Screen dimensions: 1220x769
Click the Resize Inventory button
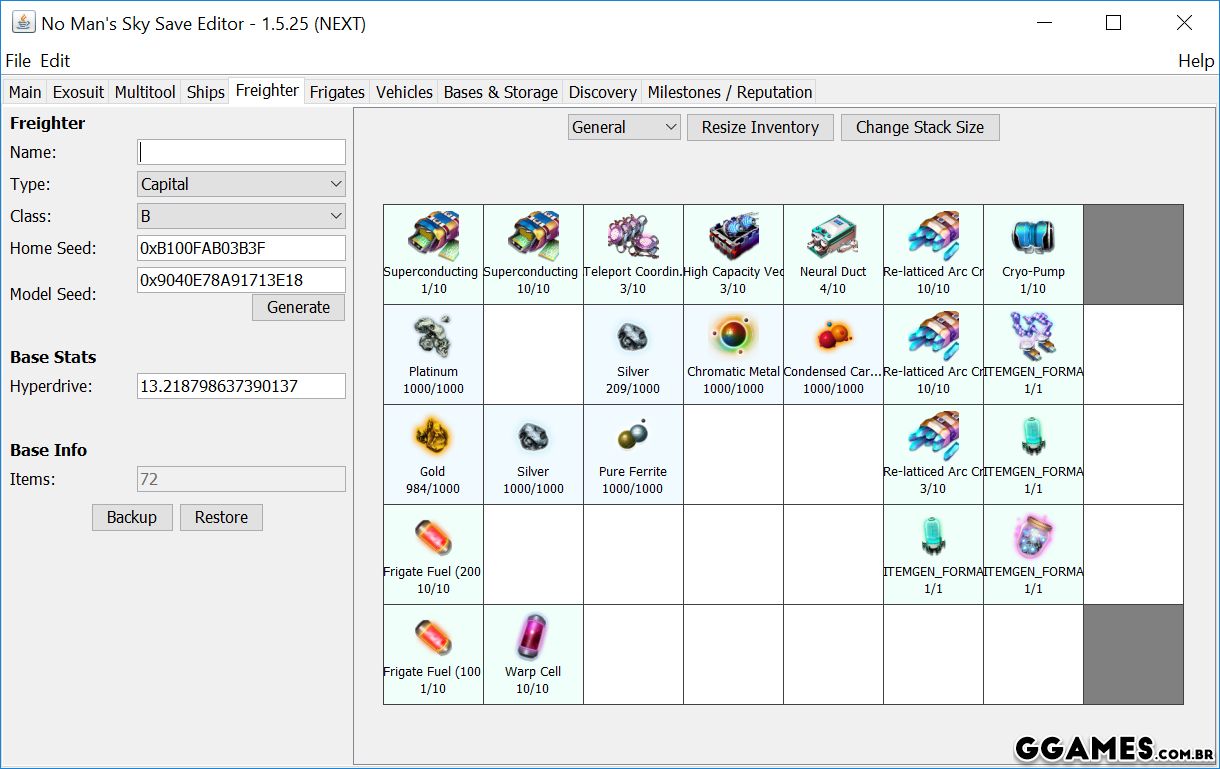point(760,127)
